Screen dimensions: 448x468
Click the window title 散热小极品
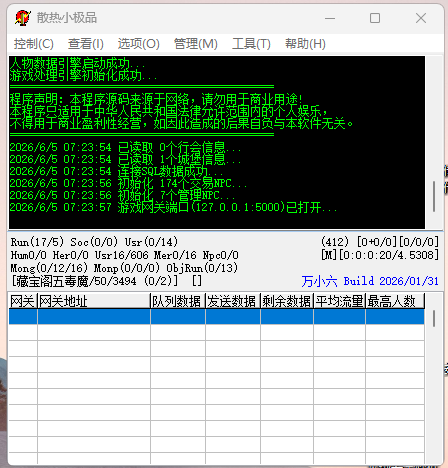[x=67, y=18]
